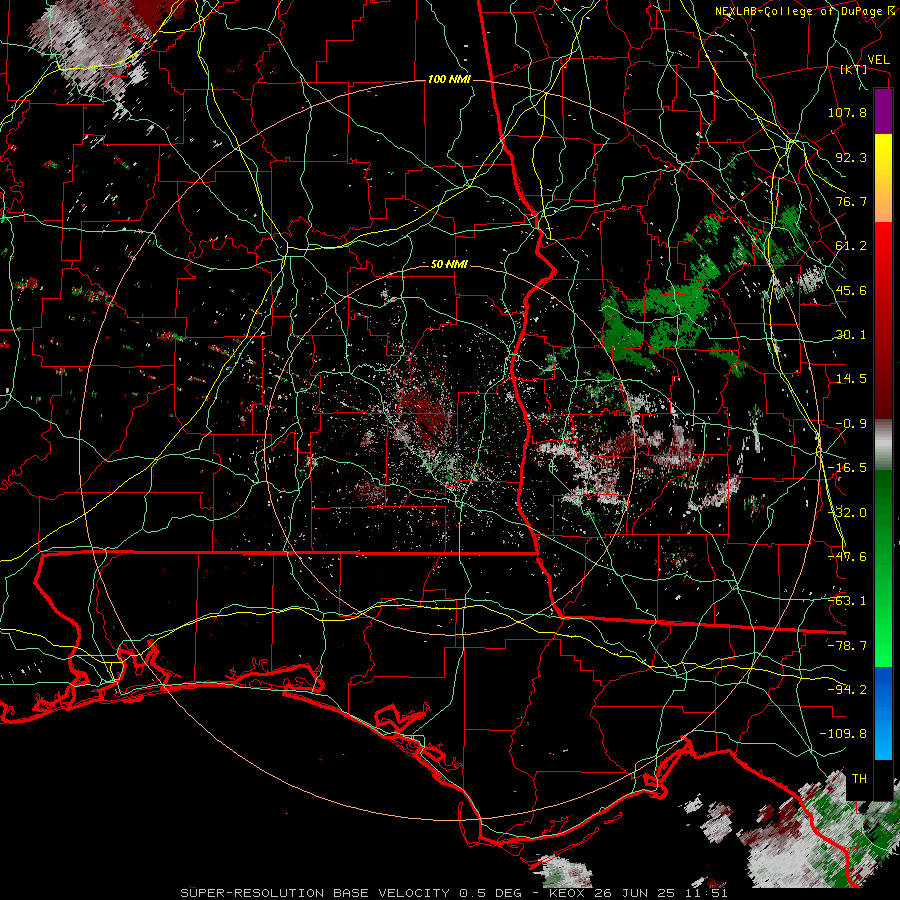Select the 76.7 scale value
Viewport: 900px width, 900px height.
851,201
